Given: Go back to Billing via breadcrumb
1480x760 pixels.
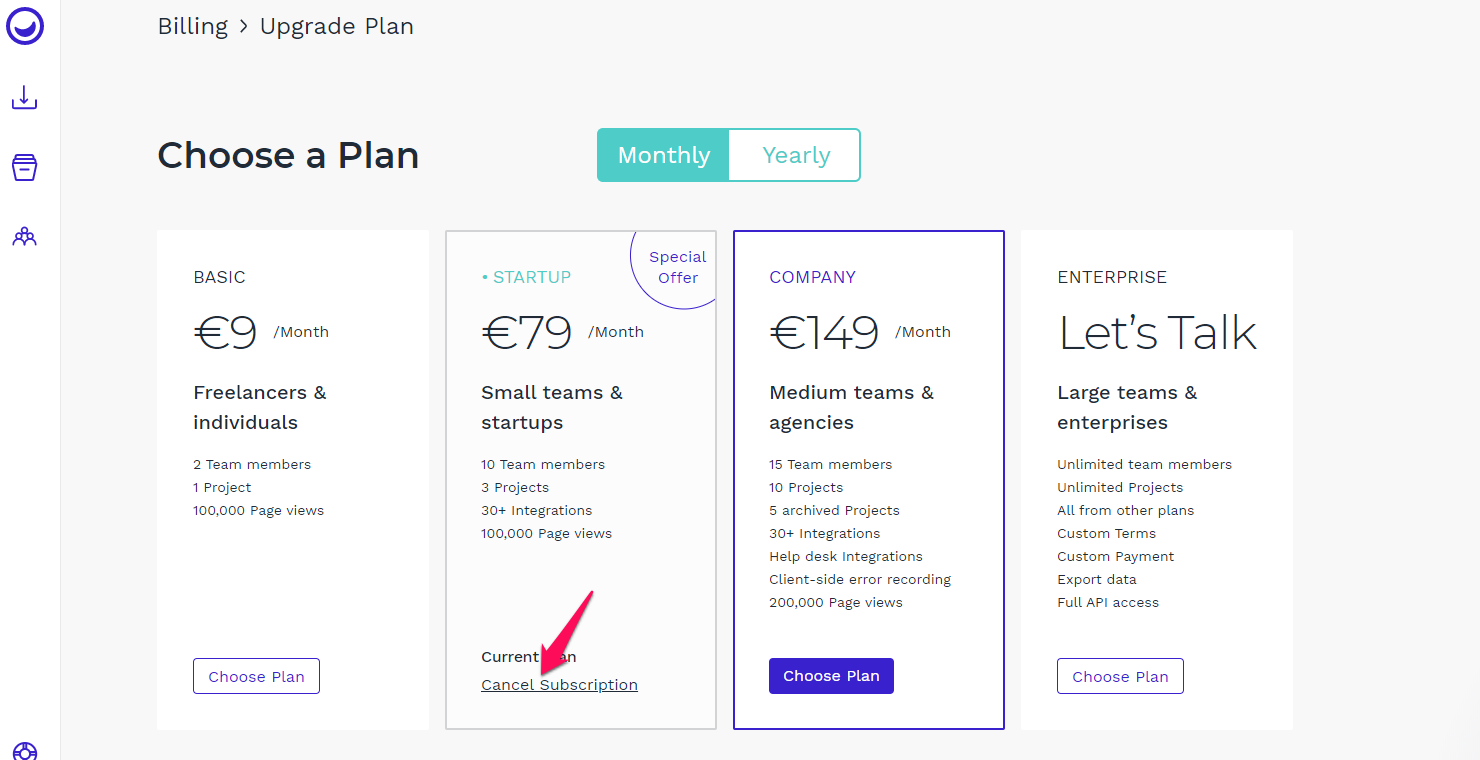Looking at the screenshot, I should click(193, 26).
